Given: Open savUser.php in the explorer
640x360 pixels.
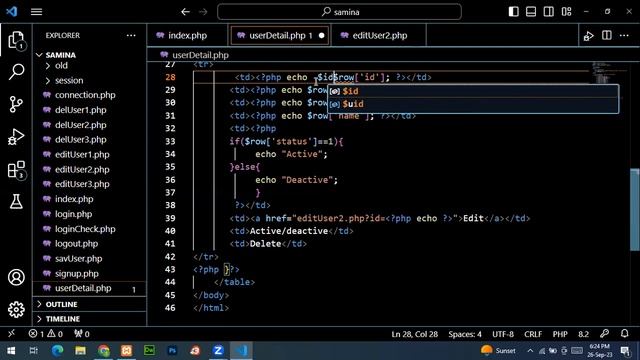Looking at the screenshot, I should (x=78, y=259).
